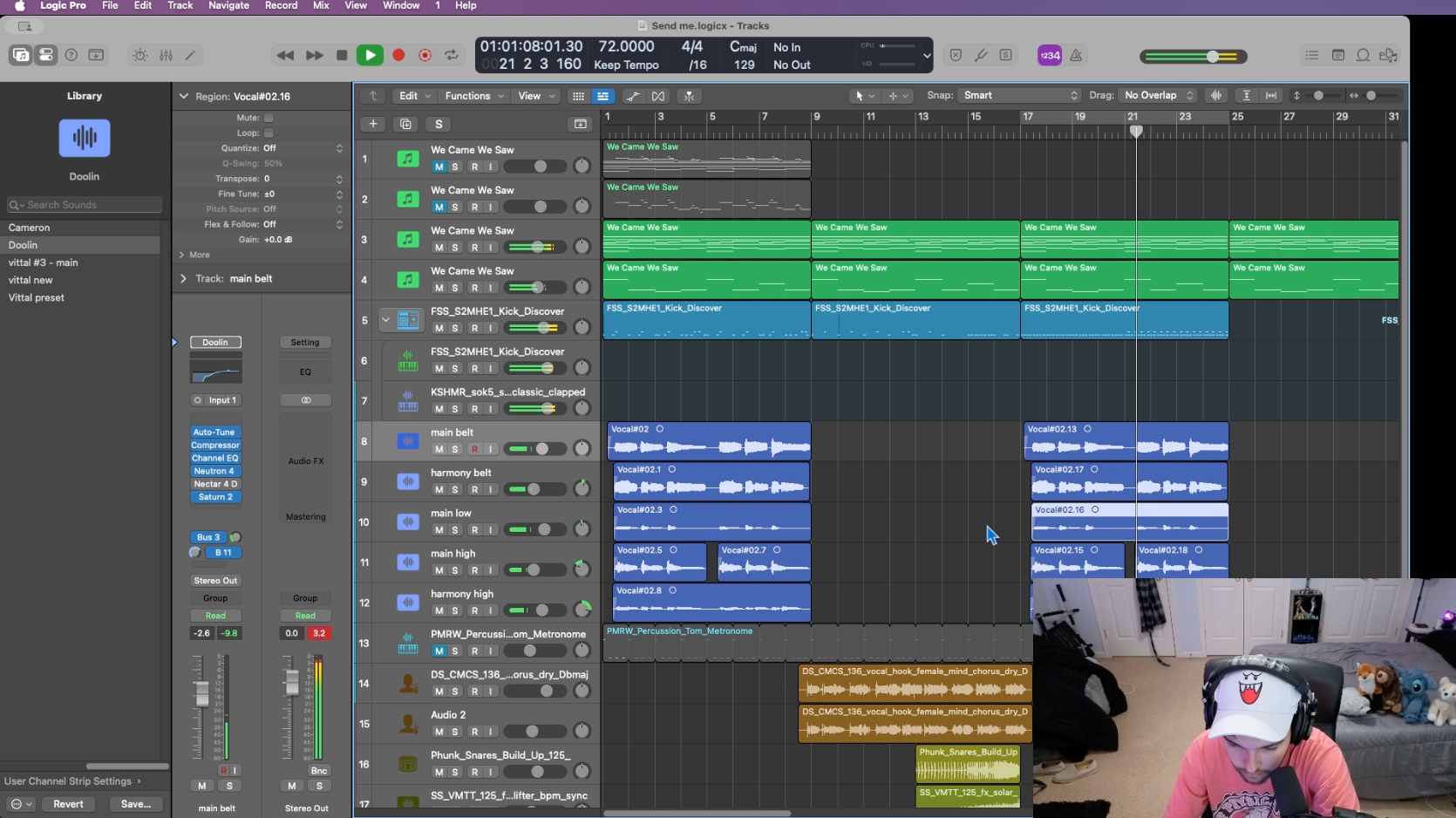
Task: Open the Functions dropdown menu
Action: pyautogui.click(x=474, y=96)
